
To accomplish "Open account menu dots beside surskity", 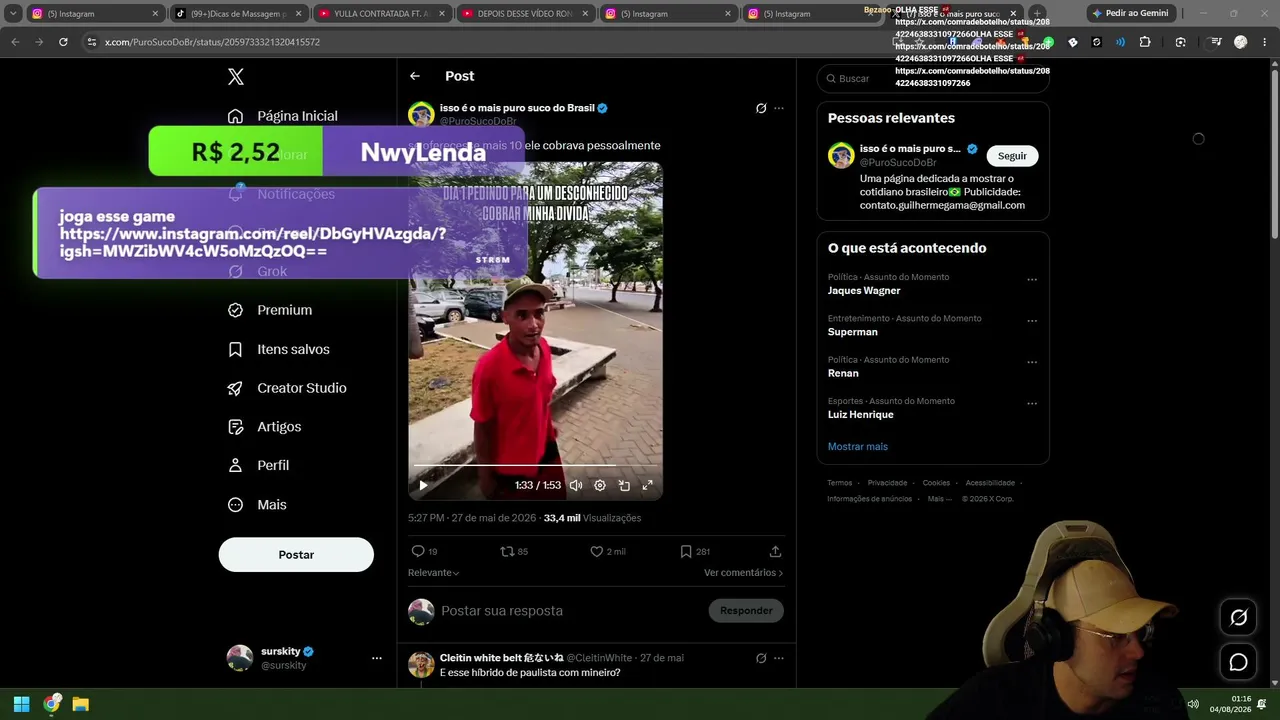I will [377, 658].
